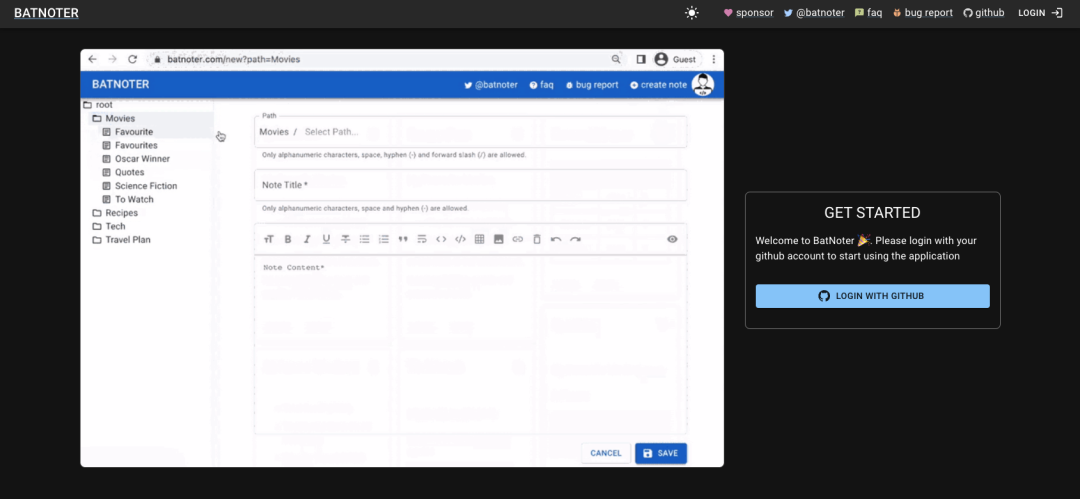Screen dimensions: 1080x499
Task: Click the LOGIN button in header
Action: [x=1040, y=12]
